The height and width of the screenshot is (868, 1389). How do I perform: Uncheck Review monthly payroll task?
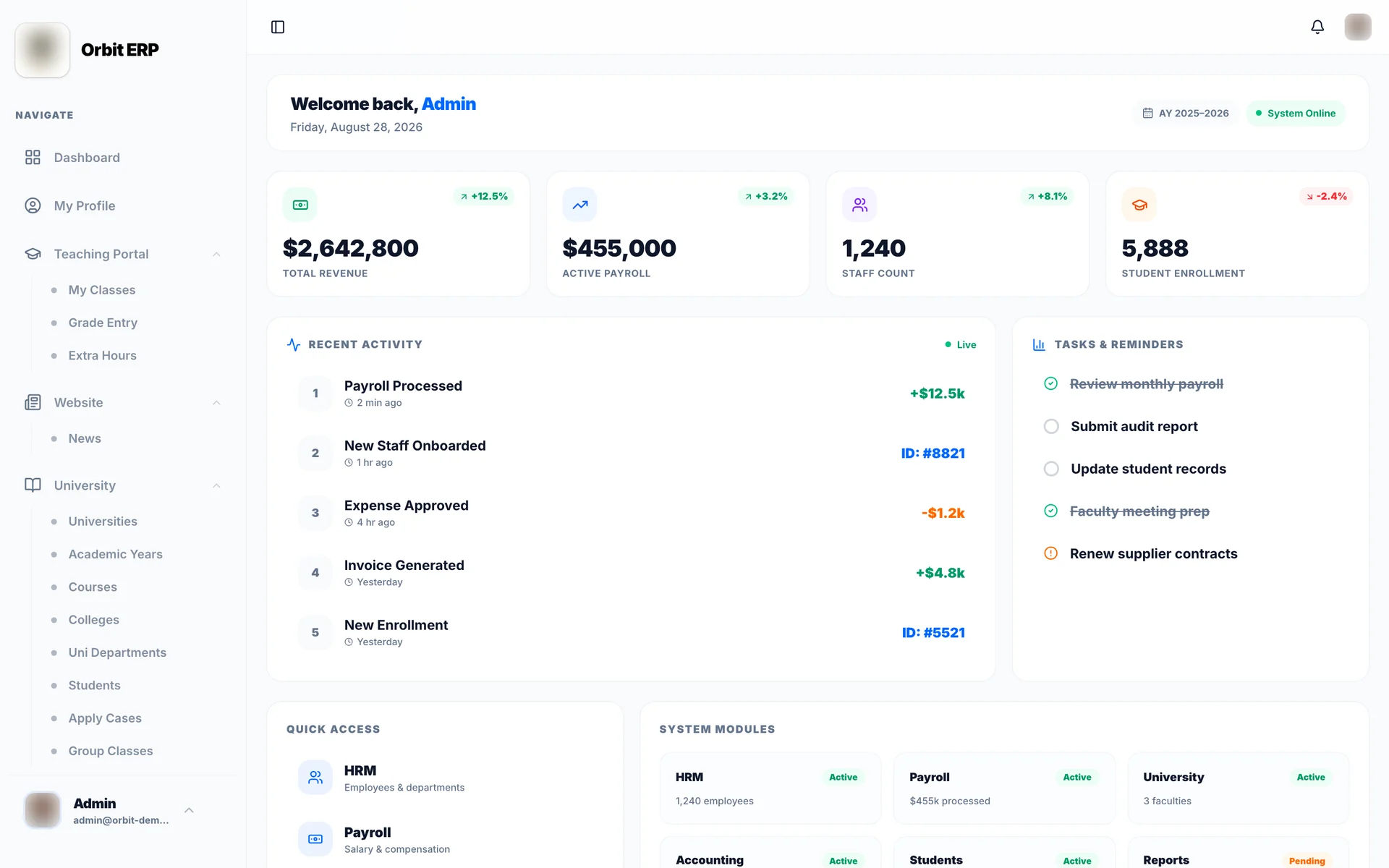coord(1051,383)
